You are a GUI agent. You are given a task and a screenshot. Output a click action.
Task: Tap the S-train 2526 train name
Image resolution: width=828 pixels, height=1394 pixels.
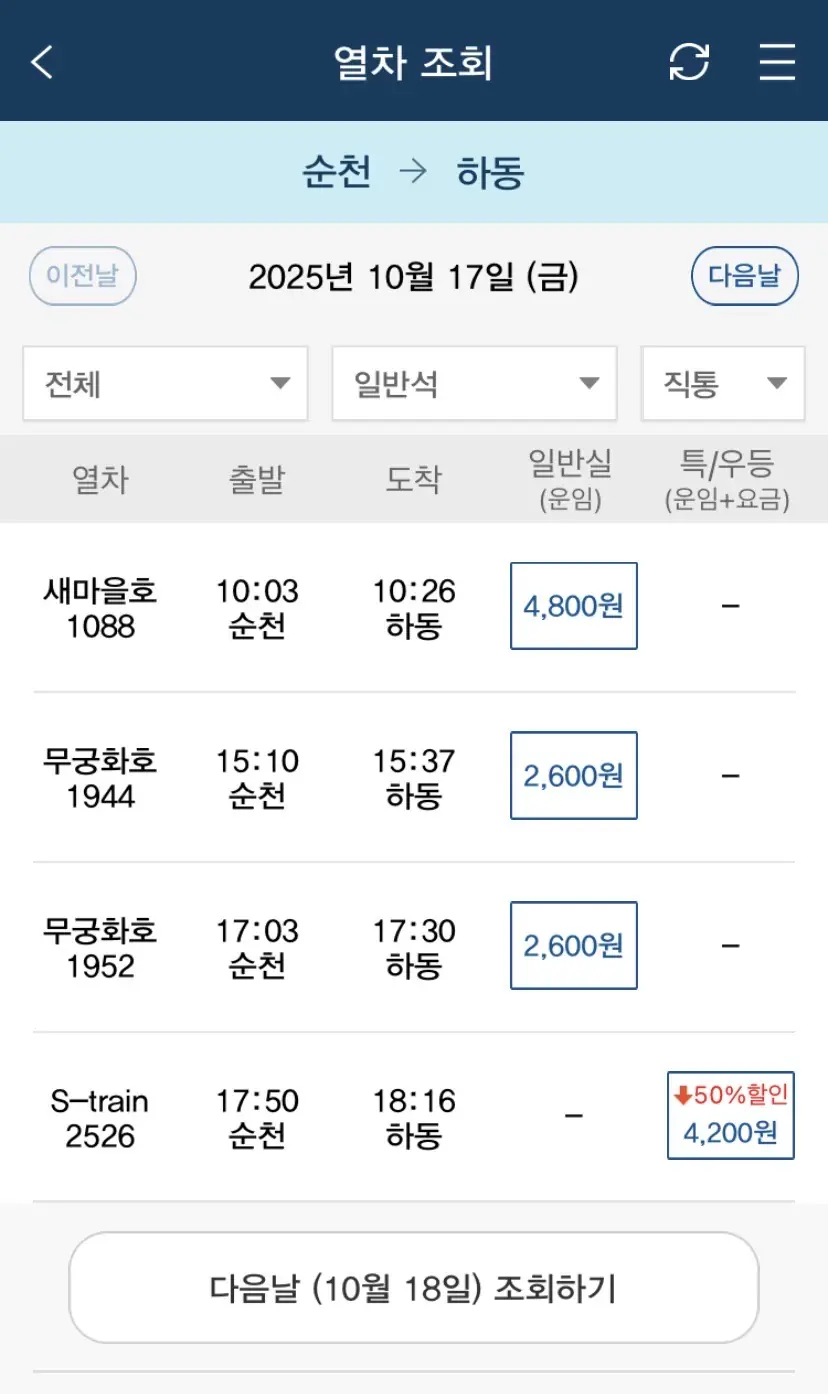(100, 1118)
